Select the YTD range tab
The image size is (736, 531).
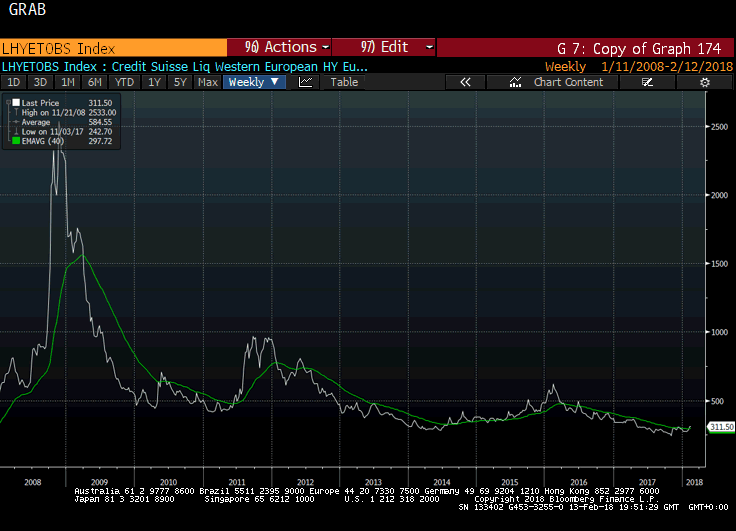coord(124,82)
